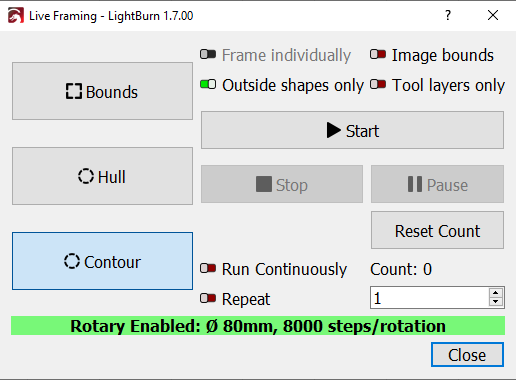516x380 pixels.
Task: Enable the Image bounds toggle
Action: pyautogui.click(x=378, y=54)
